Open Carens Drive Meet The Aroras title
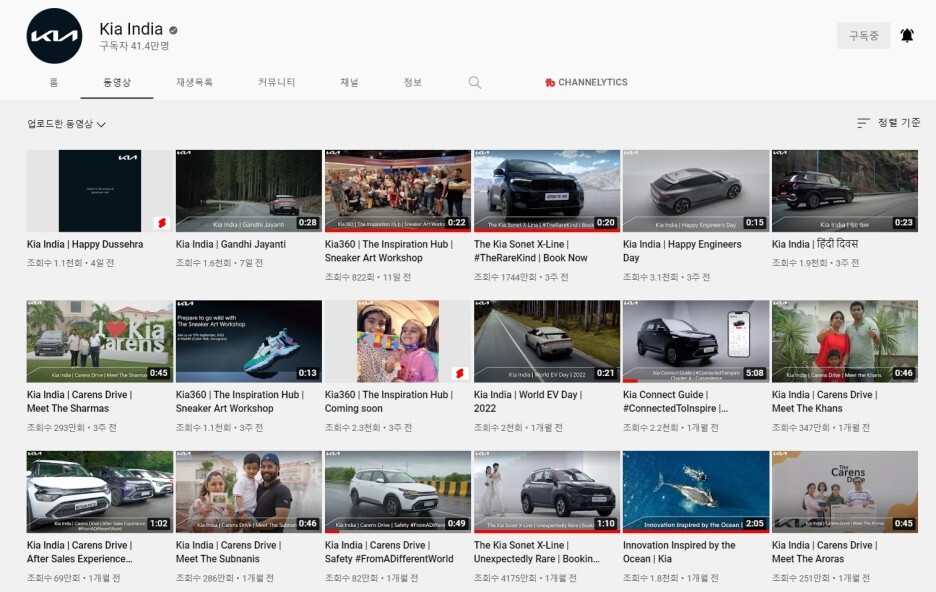Viewport: 936px width, 592px height. 824,552
